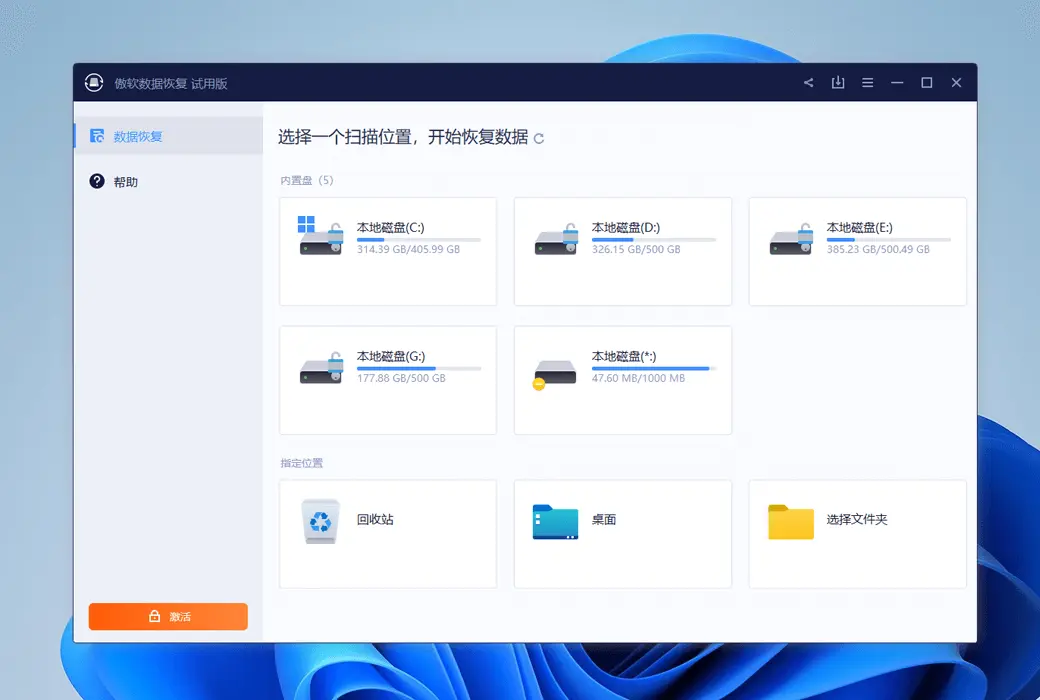The image size is (1040, 700).
Task: Click the share icon in title bar
Action: pos(809,83)
